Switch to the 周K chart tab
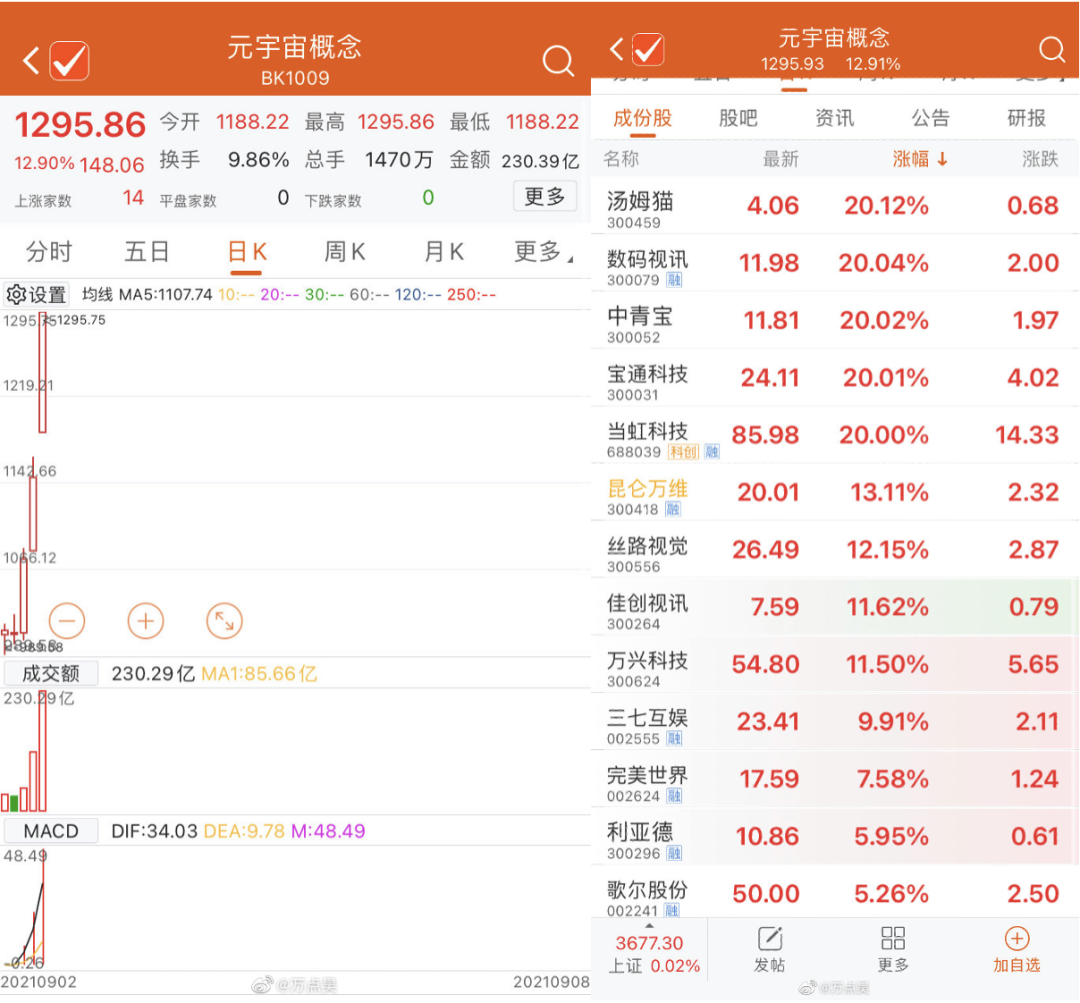Image resolution: width=1080 pixels, height=1003 pixels. [x=345, y=251]
